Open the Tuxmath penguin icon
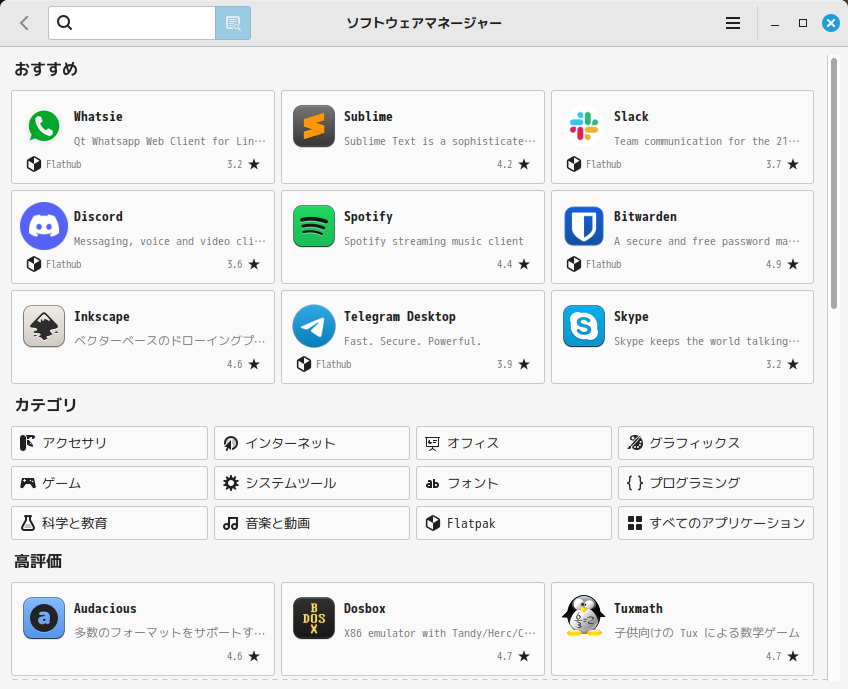The width and height of the screenshot is (848, 689). coord(584,617)
